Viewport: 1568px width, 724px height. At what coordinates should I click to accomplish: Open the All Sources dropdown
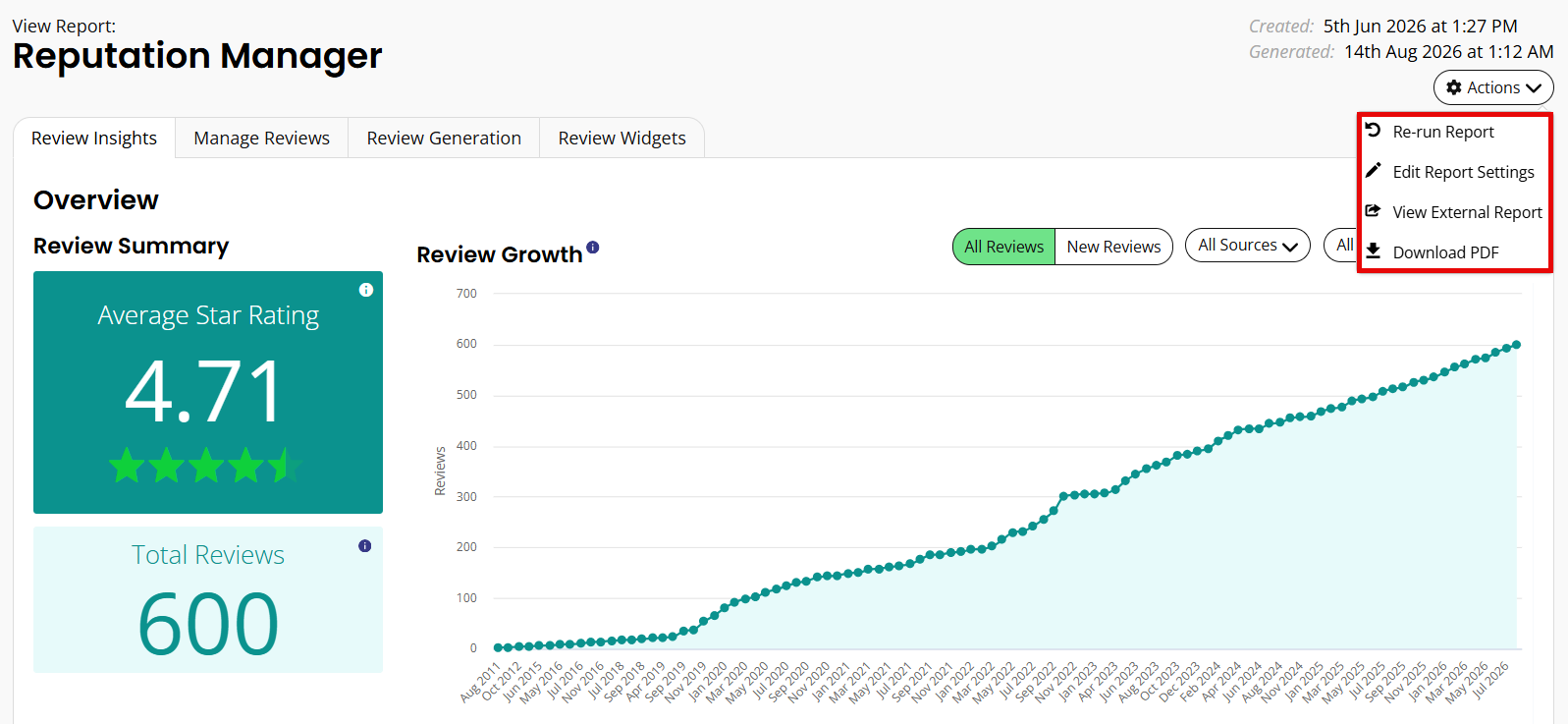(1248, 246)
